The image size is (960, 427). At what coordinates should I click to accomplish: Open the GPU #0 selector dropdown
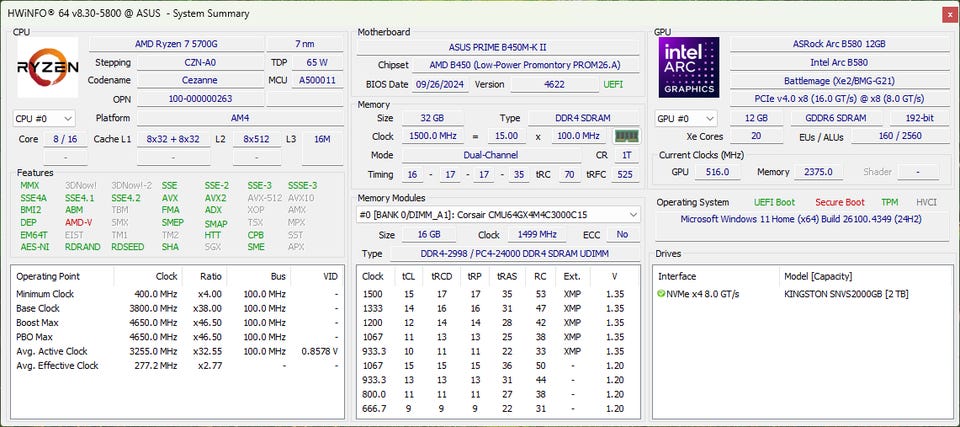[686, 118]
